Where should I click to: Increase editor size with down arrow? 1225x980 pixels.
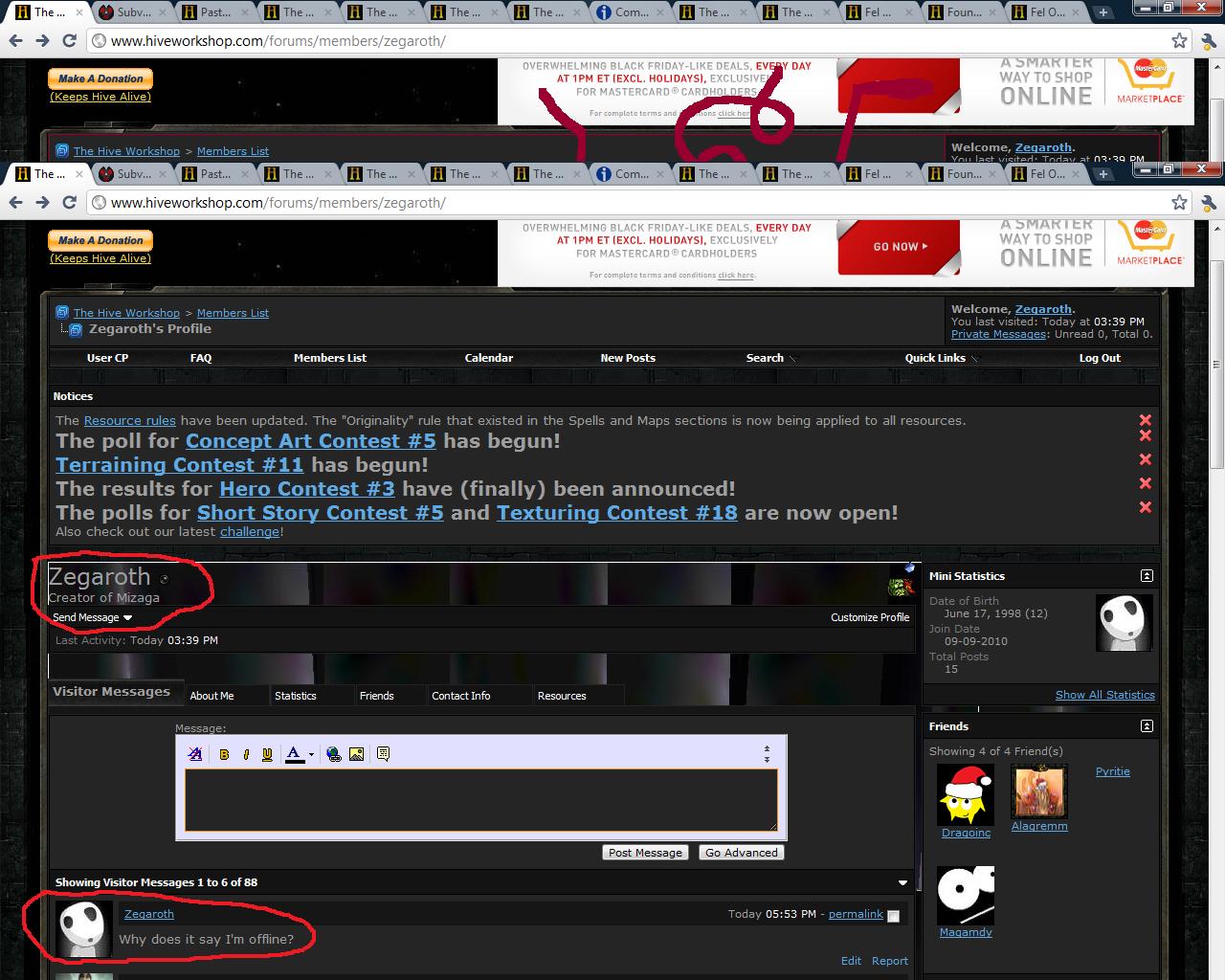tap(767, 759)
